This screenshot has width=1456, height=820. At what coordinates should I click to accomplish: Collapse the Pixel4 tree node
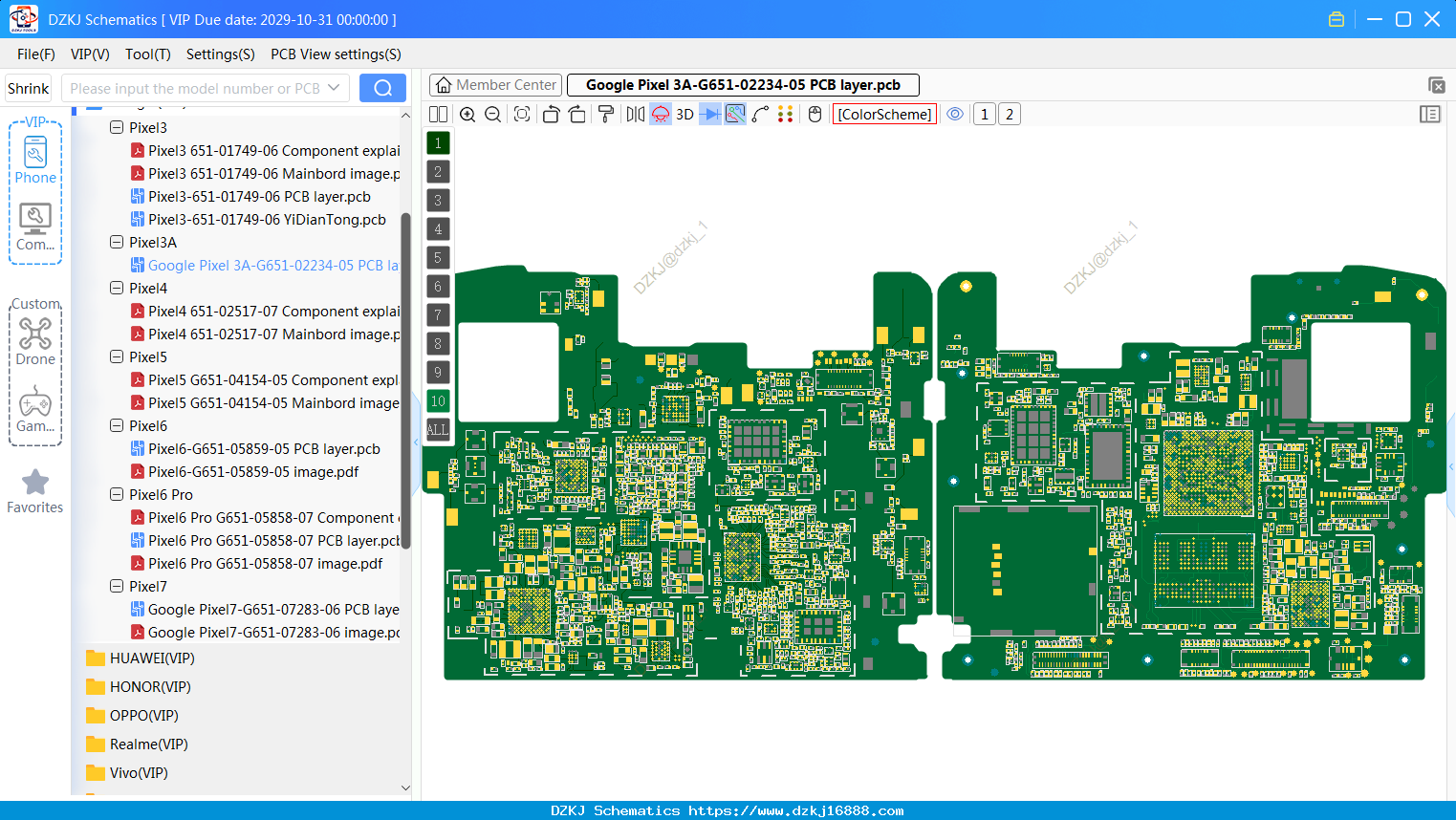click(117, 288)
